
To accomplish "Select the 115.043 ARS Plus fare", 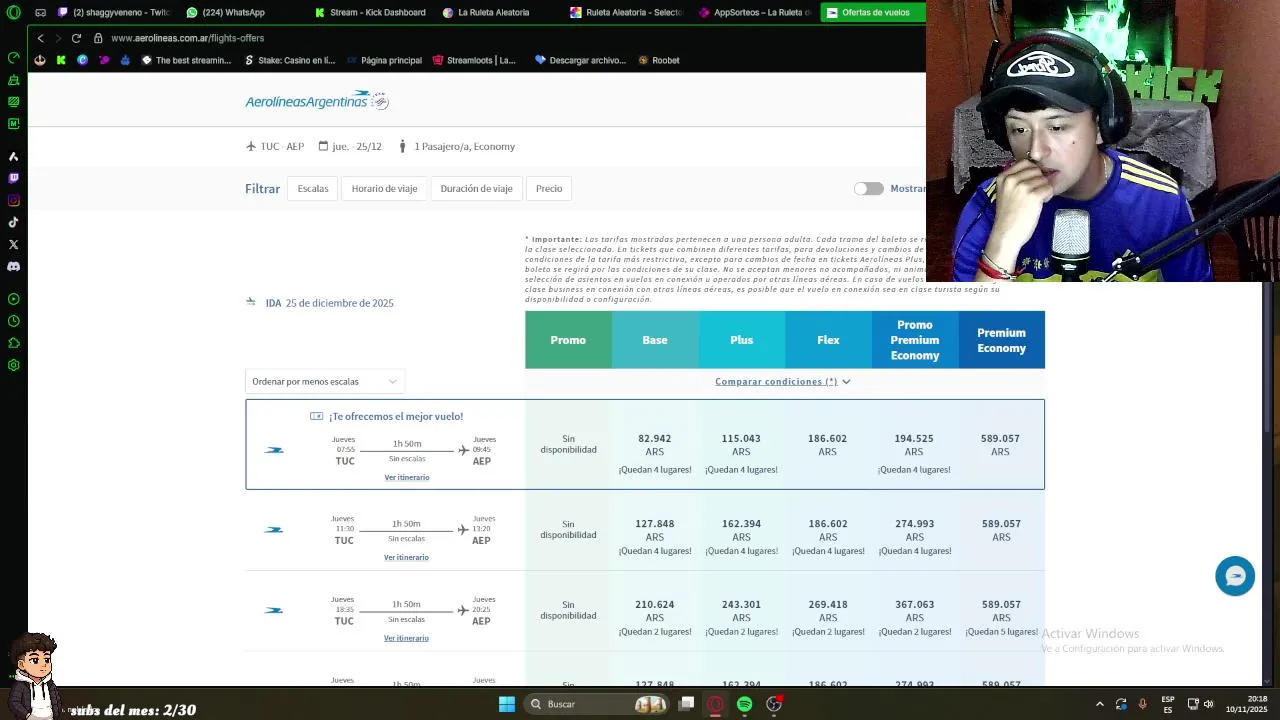I will pos(741,445).
